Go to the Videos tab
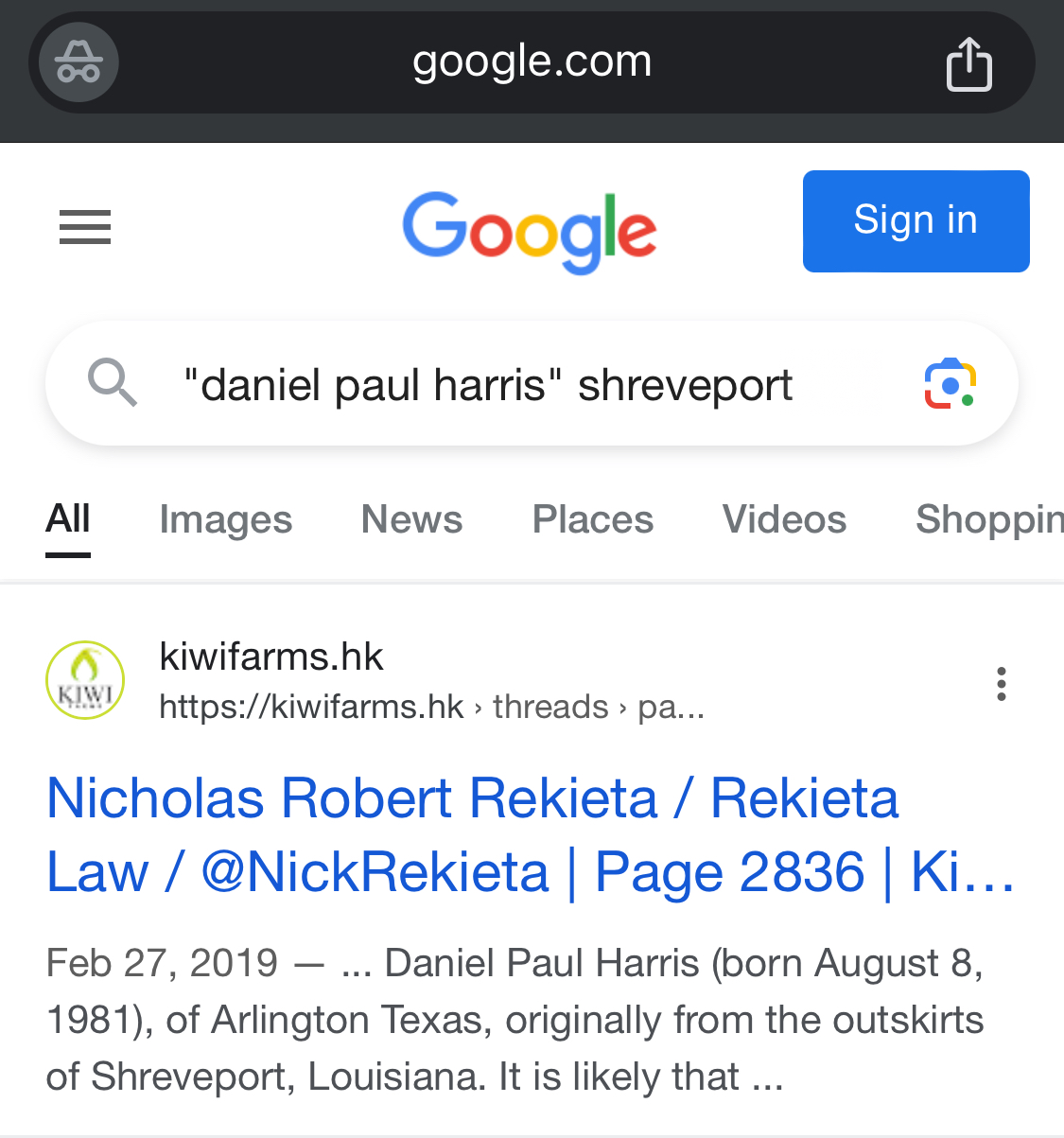The height and width of the screenshot is (1138, 1064). pos(785,519)
